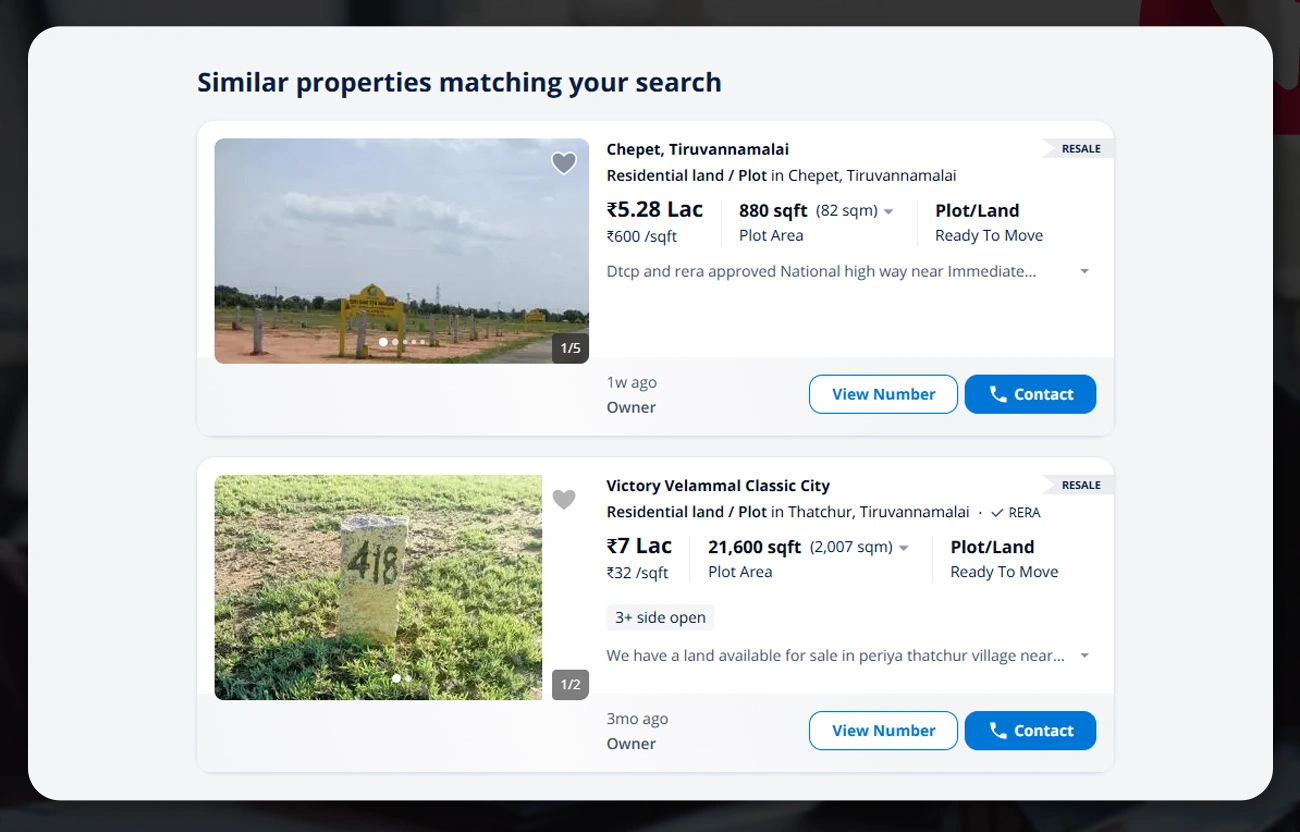Favorite the Victory Velammal Classic City listing
This screenshot has height=832, width=1300.
click(x=564, y=499)
